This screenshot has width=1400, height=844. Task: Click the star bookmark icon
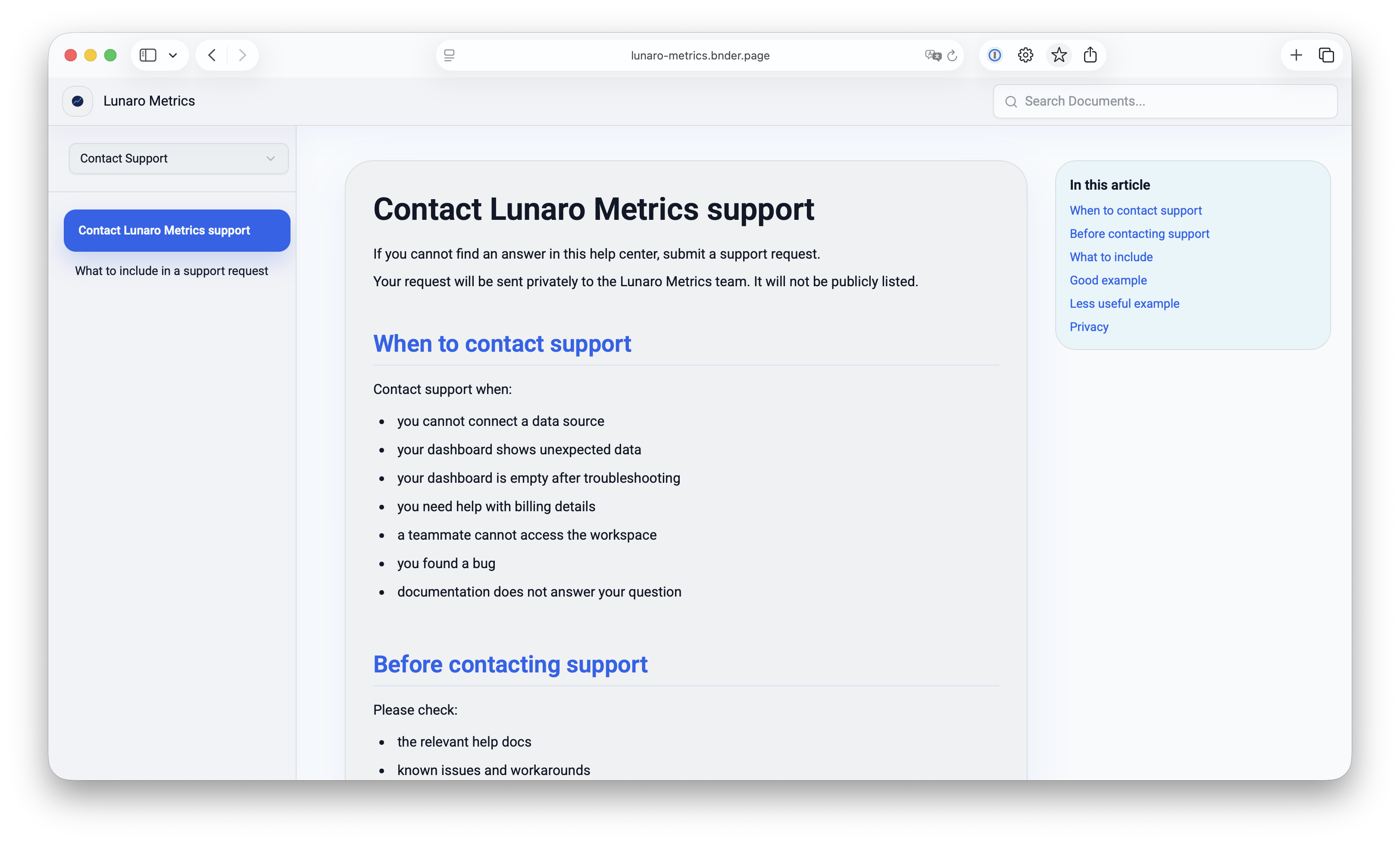(x=1059, y=55)
